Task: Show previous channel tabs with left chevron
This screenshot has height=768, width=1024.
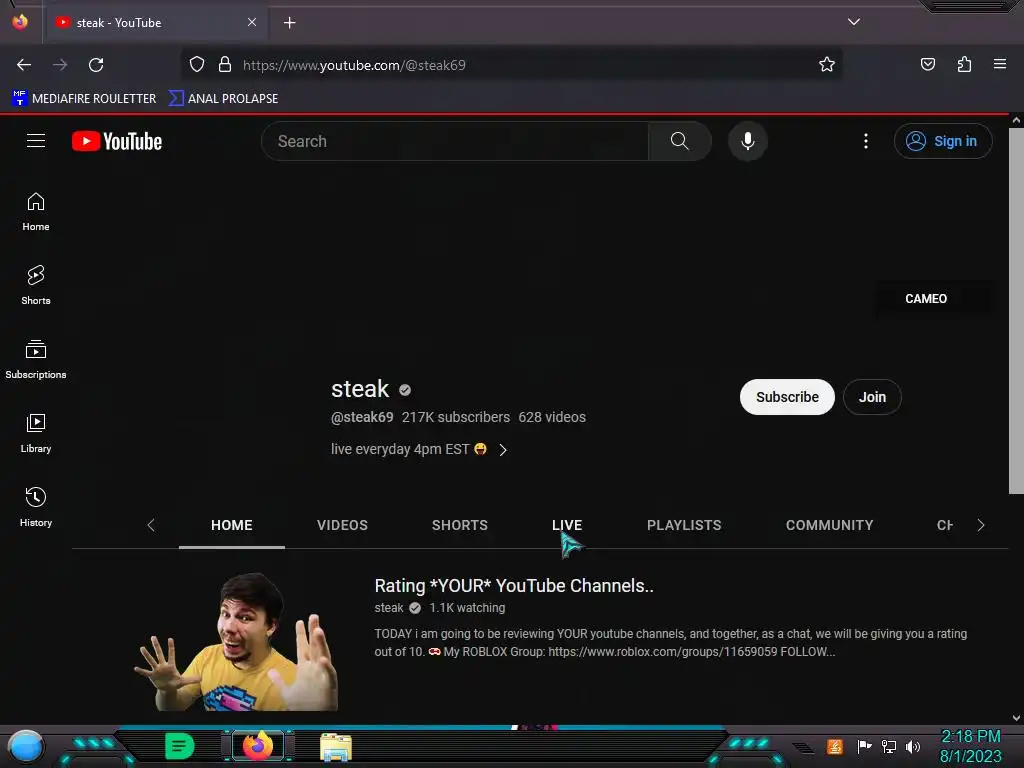Action: tap(151, 525)
